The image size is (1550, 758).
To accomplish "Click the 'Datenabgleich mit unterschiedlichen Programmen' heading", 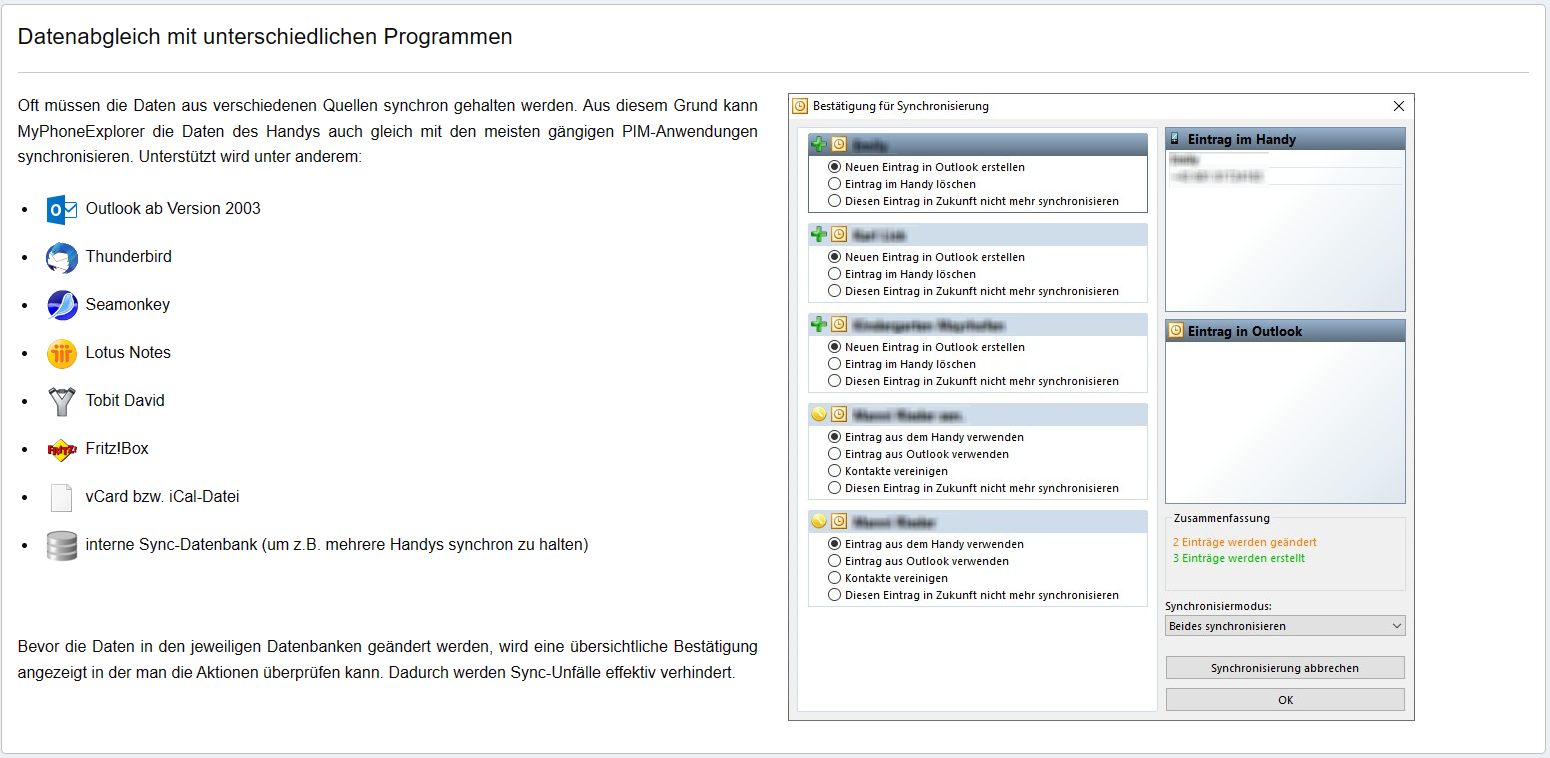I will (265, 37).
